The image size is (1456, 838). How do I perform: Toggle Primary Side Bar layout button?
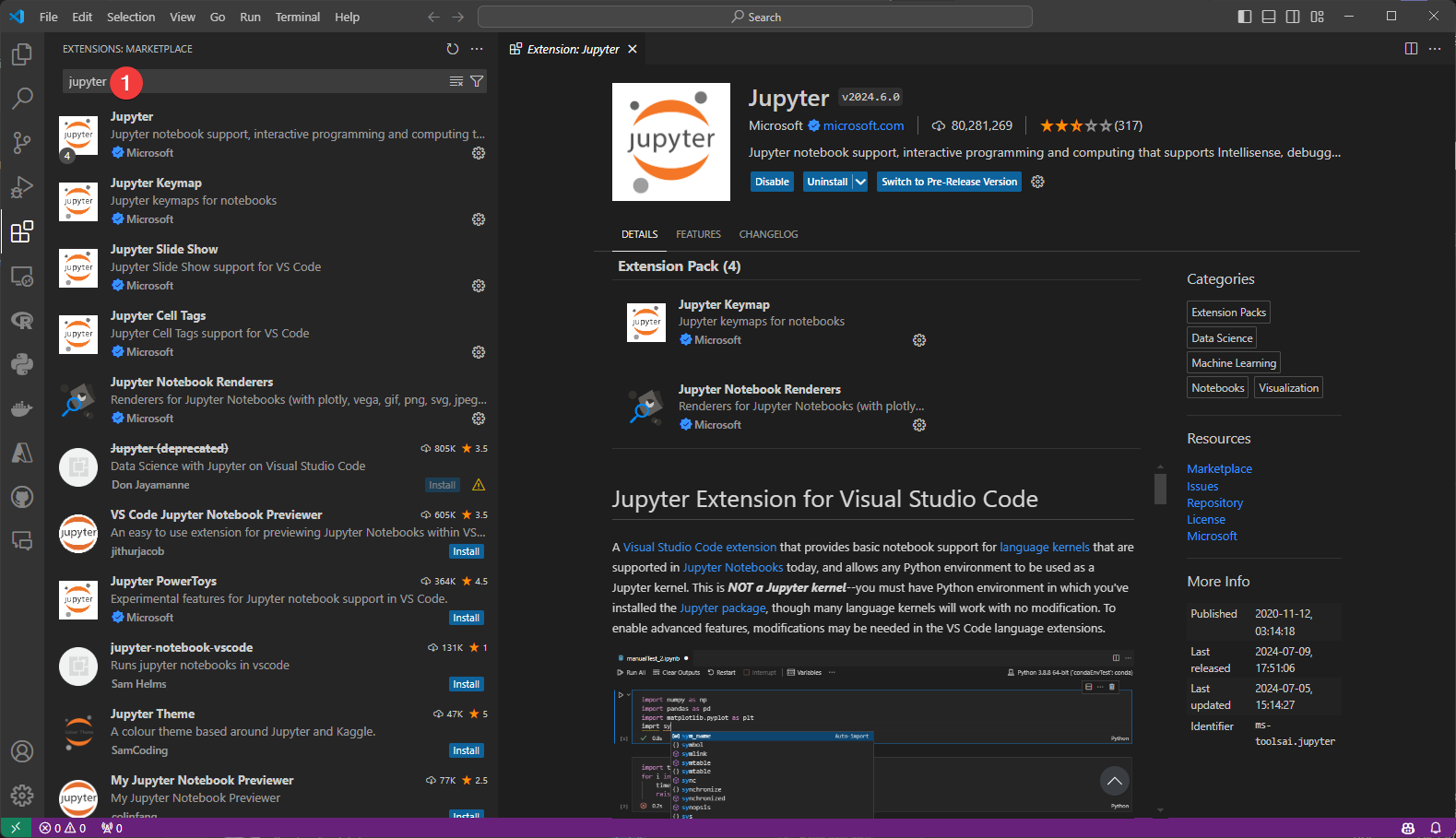click(x=1245, y=17)
